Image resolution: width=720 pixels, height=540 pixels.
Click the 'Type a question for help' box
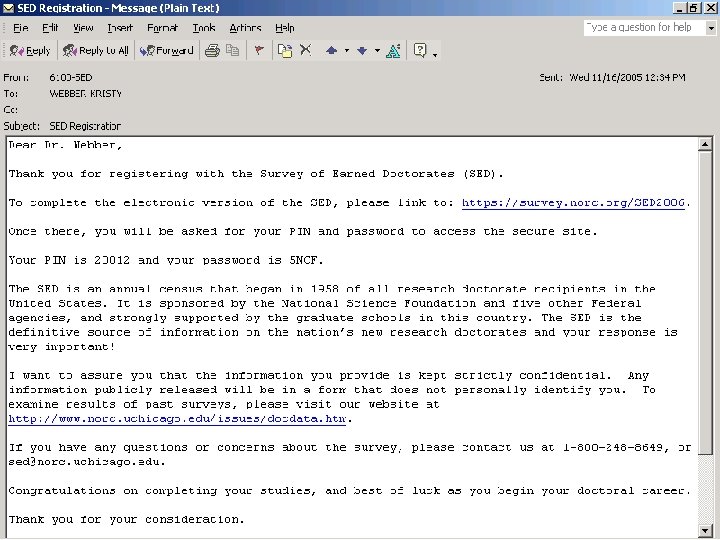(645, 28)
